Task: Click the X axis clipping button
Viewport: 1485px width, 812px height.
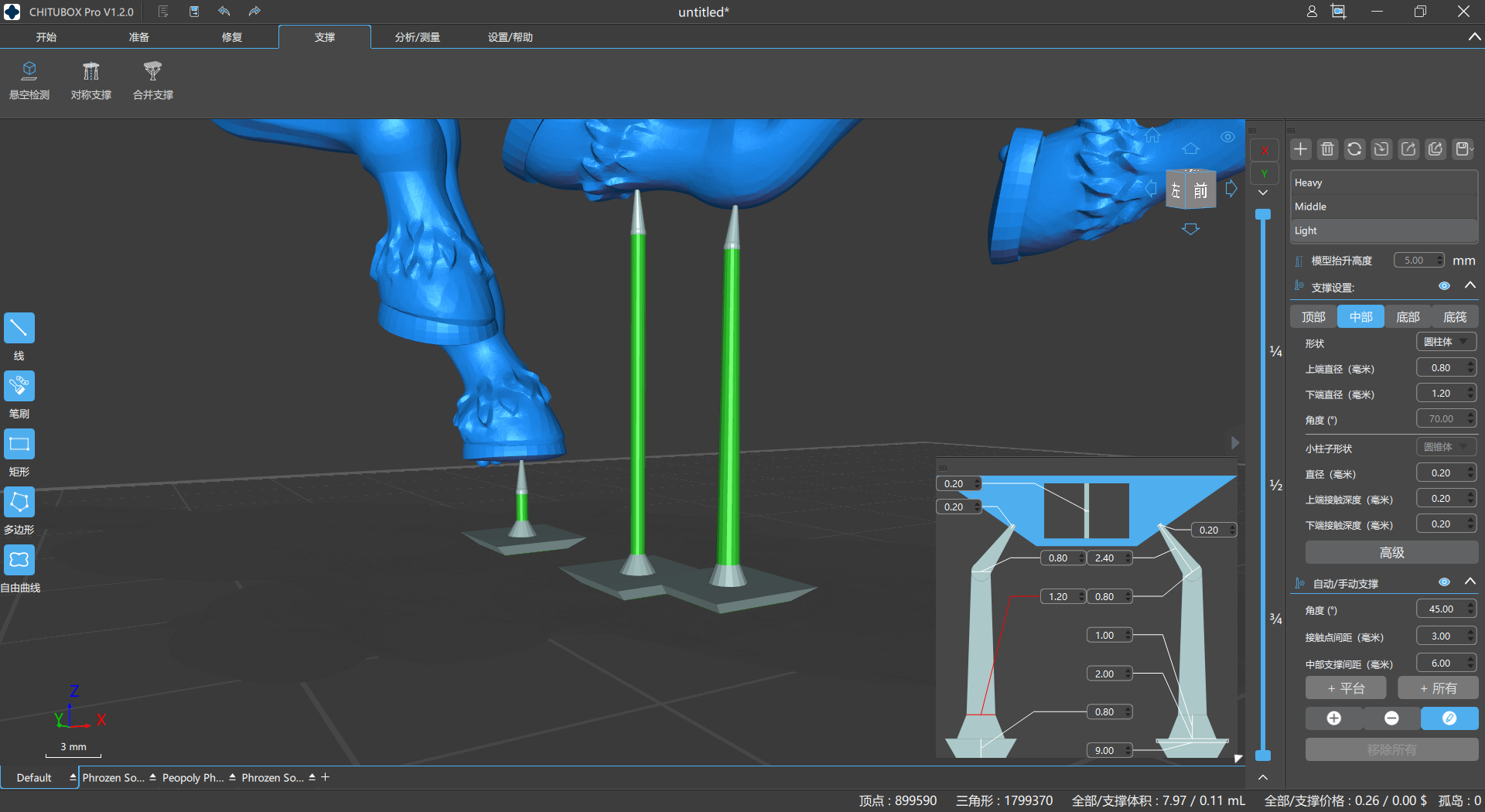Action: [x=1265, y=150]
